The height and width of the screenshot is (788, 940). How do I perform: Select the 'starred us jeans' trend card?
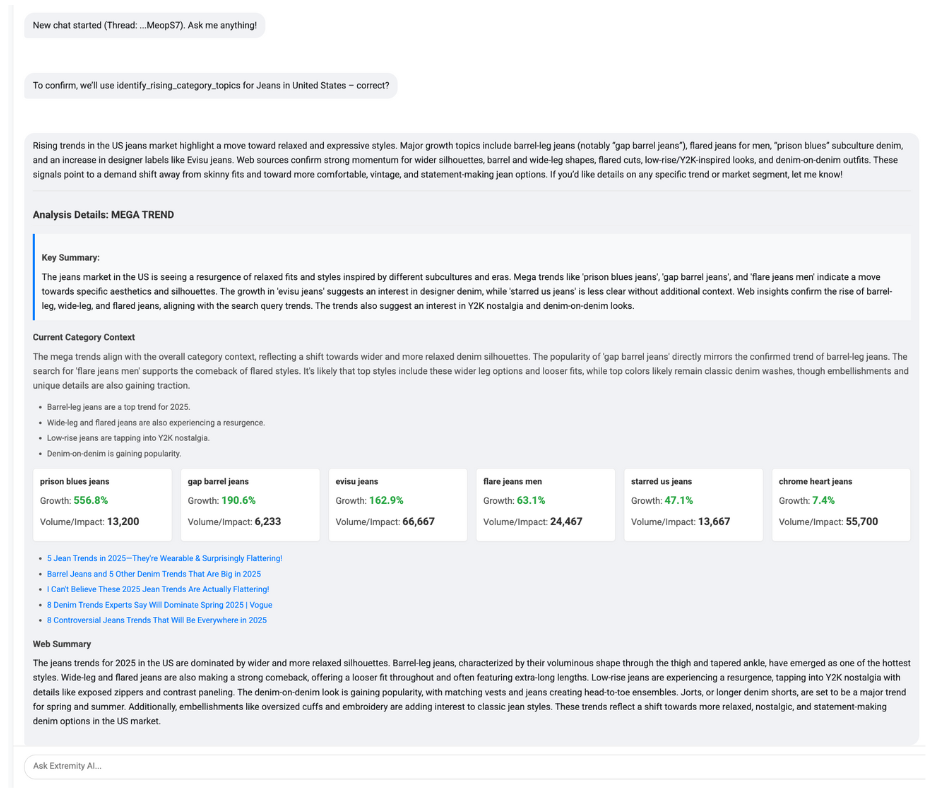tap(693, 505)
